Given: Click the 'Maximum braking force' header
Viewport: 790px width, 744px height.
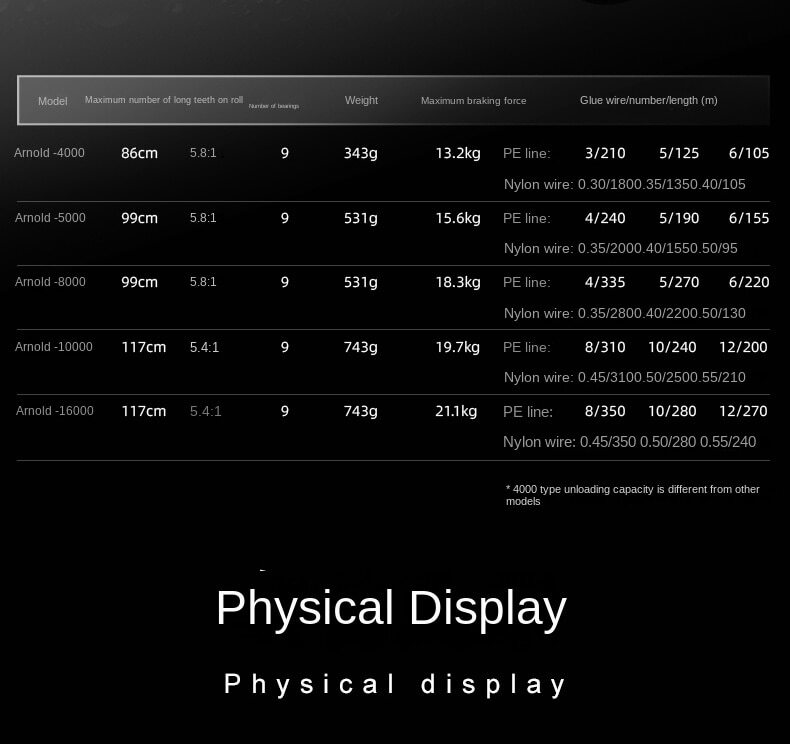Looking at the screenshot, I should (x=474, y=101).
